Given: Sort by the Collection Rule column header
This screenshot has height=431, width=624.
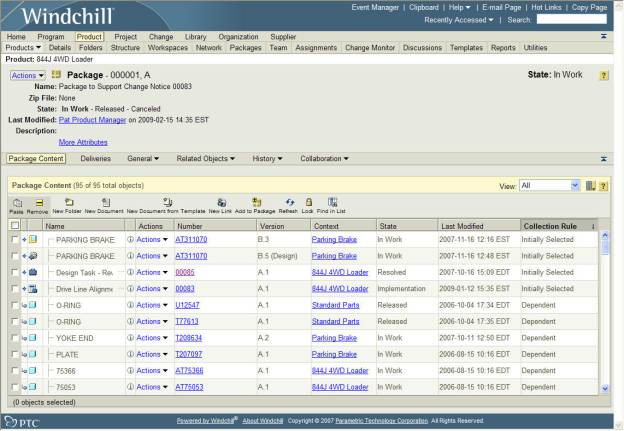Looking at the screenshot, I should tap(558, 226).
